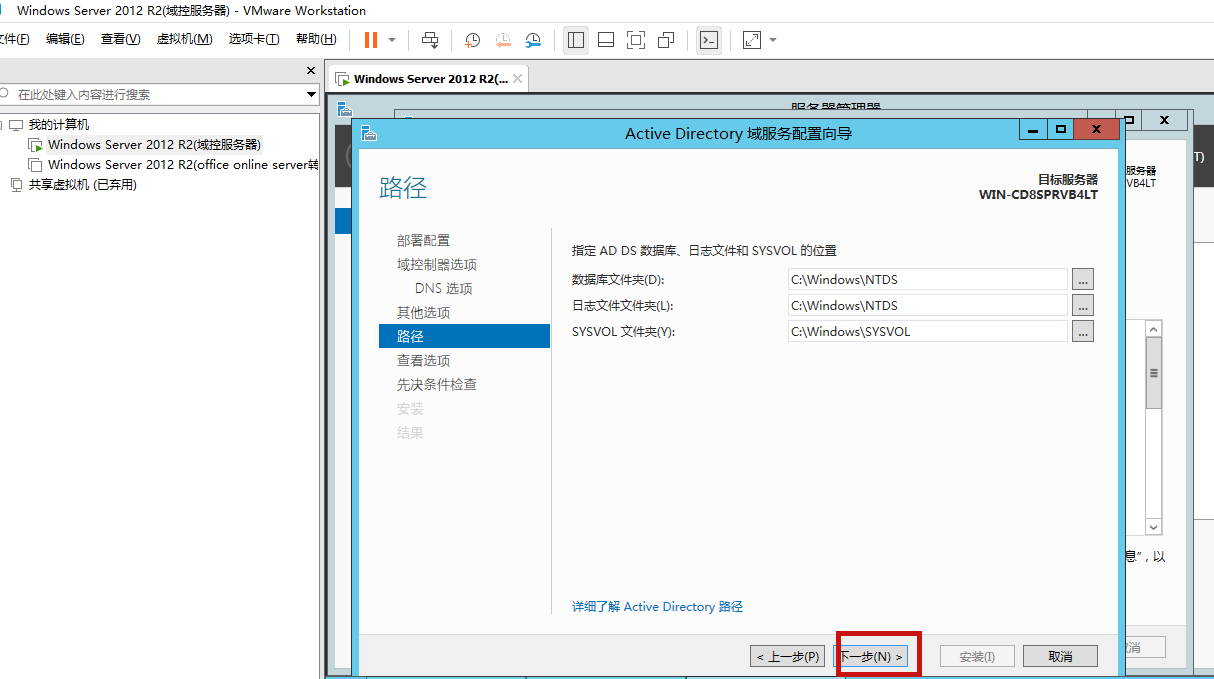This screenshot has height=679, width=1214.
Task: Click the Server Manager scrollbar thumb
Action: pos(1153,373)
